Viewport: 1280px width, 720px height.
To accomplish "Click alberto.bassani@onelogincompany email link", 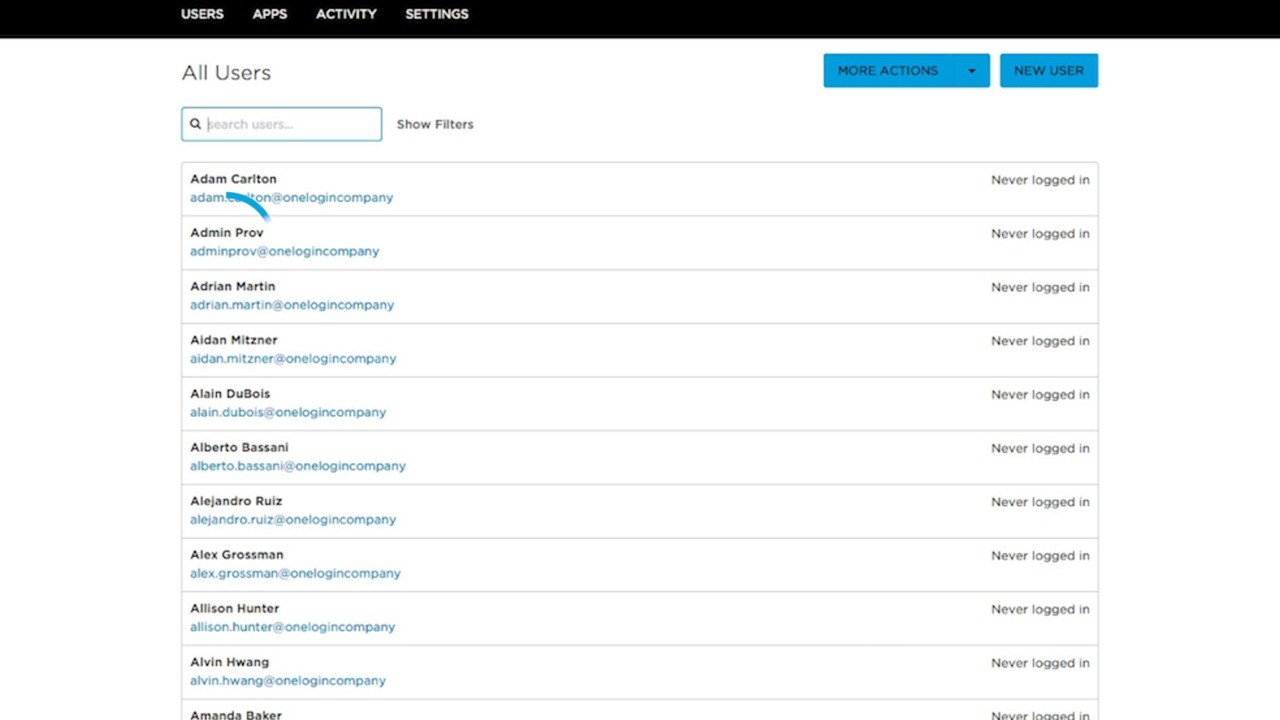I will (x=297, y=466).
